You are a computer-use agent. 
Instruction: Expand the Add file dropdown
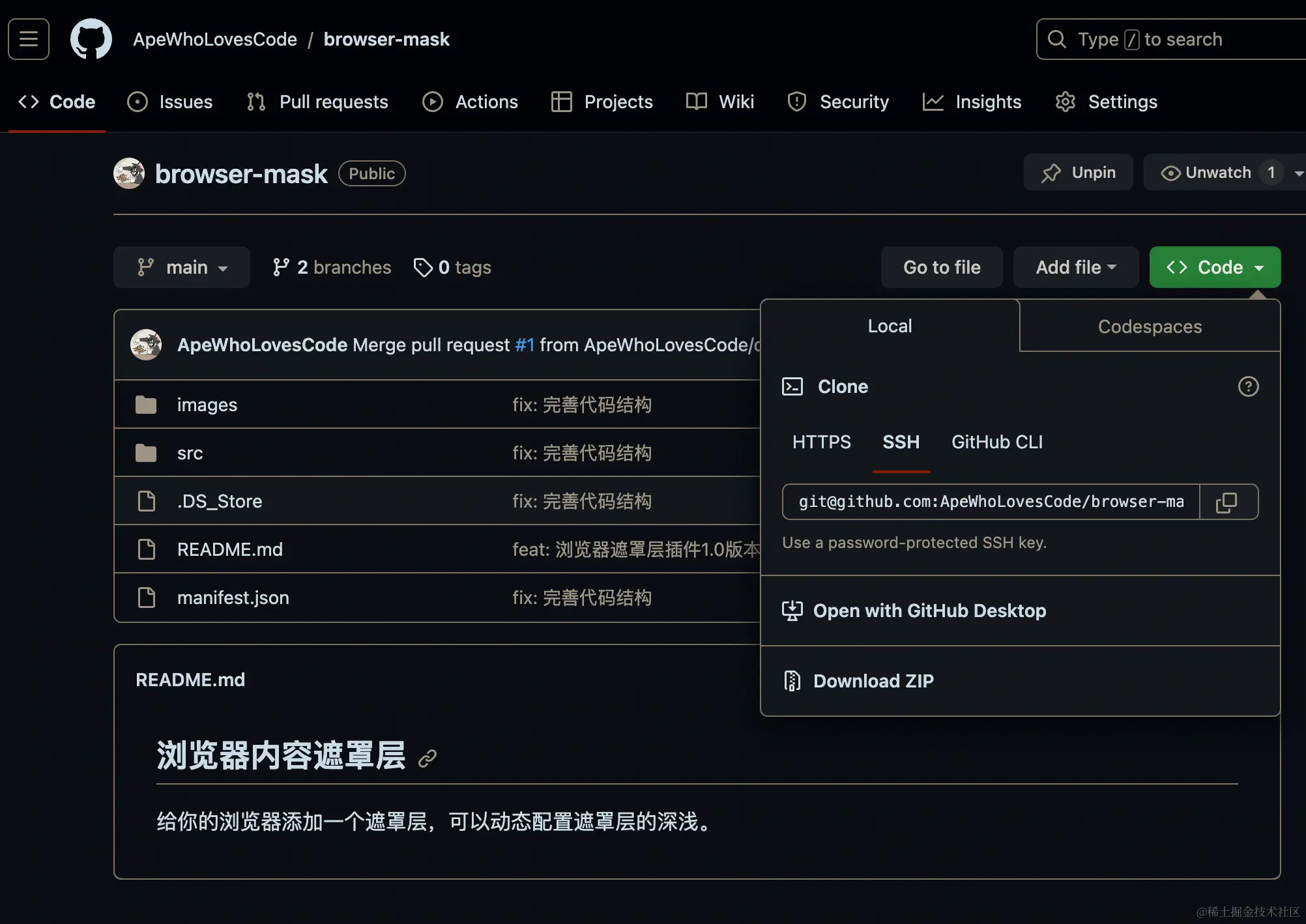coord(1076,267)
